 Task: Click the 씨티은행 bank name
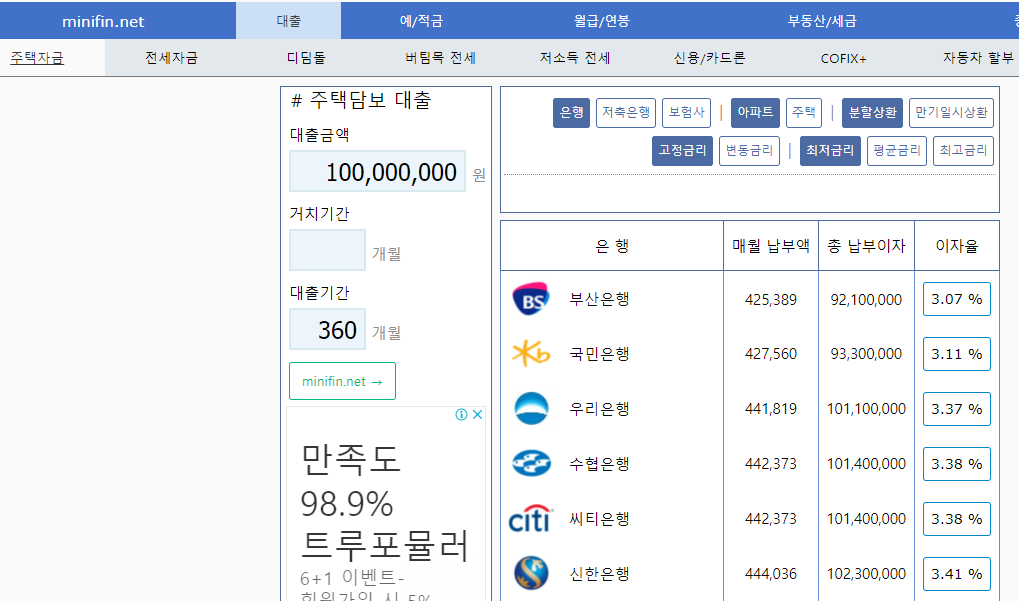(599, 518)
